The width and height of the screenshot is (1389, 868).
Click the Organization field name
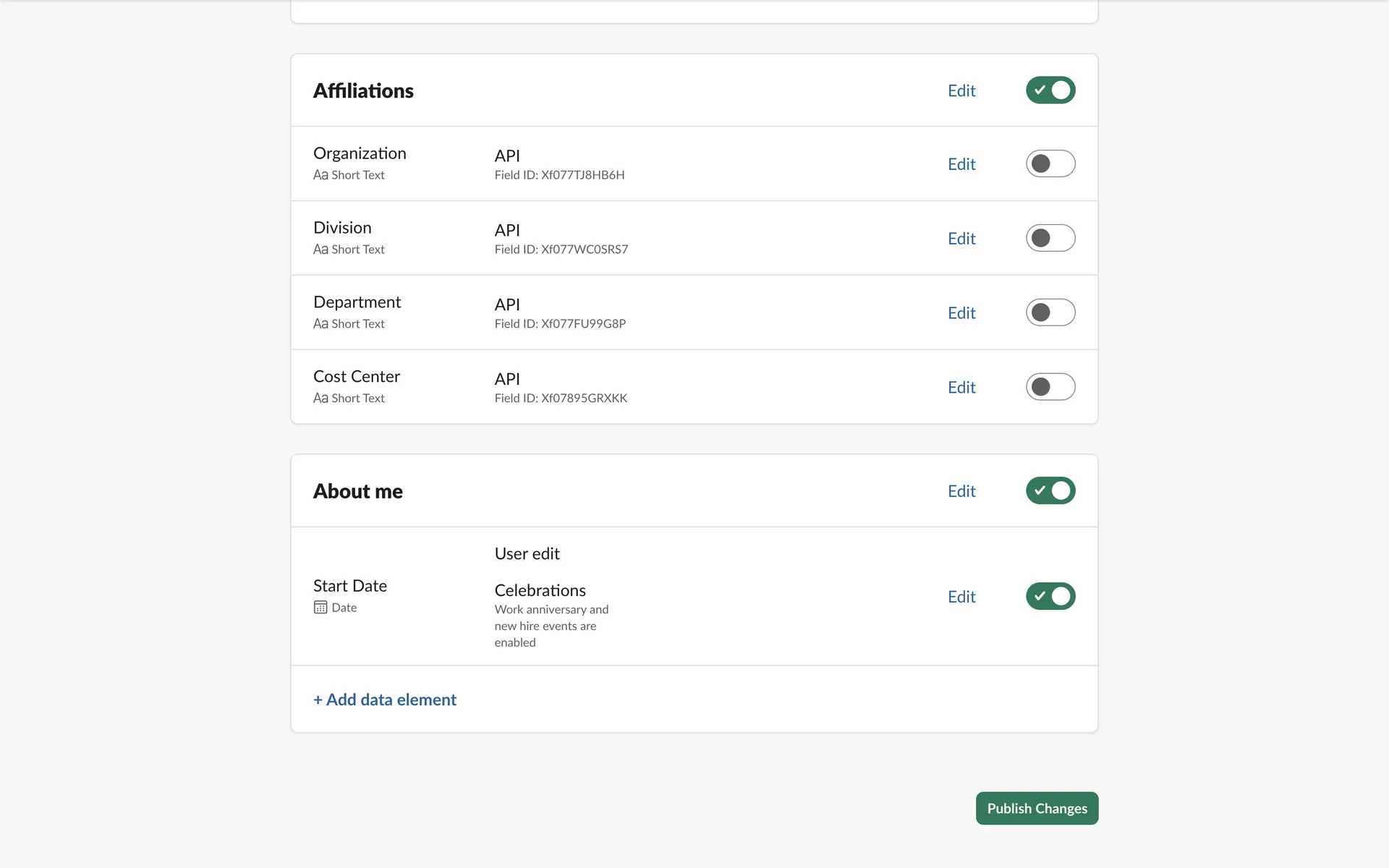click(x=360, y=153)
